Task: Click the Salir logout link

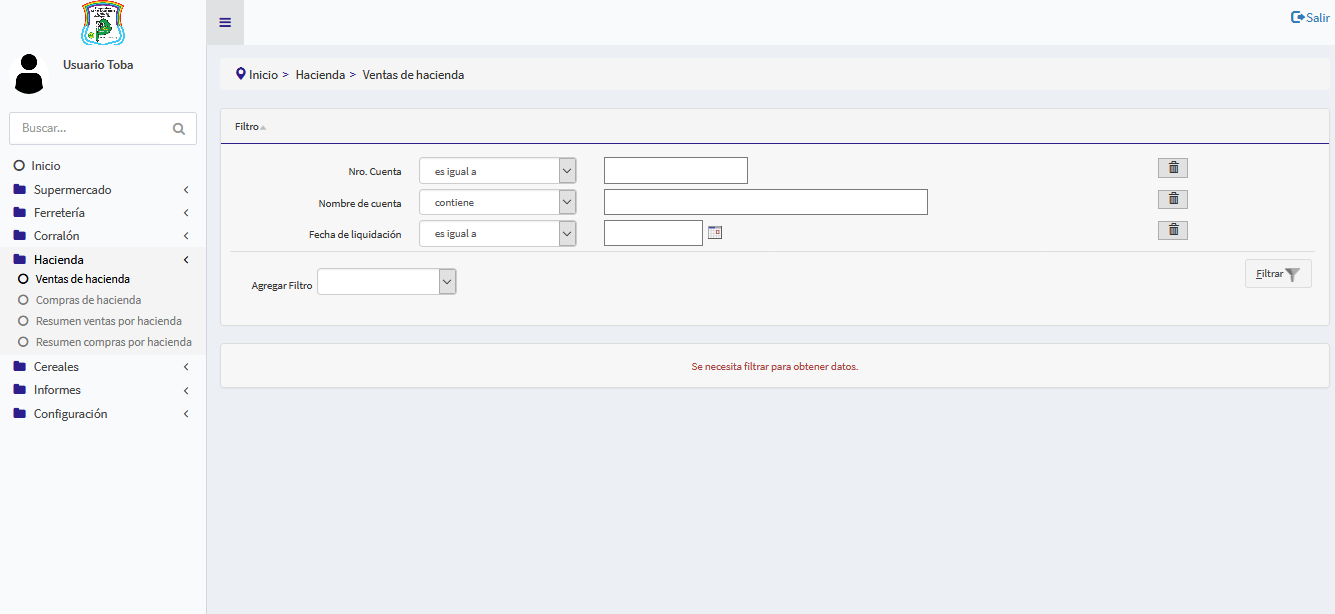Action: click(x=1310, y=17)
